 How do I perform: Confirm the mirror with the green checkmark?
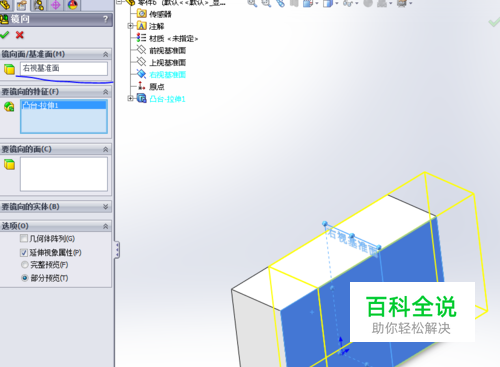4,35
